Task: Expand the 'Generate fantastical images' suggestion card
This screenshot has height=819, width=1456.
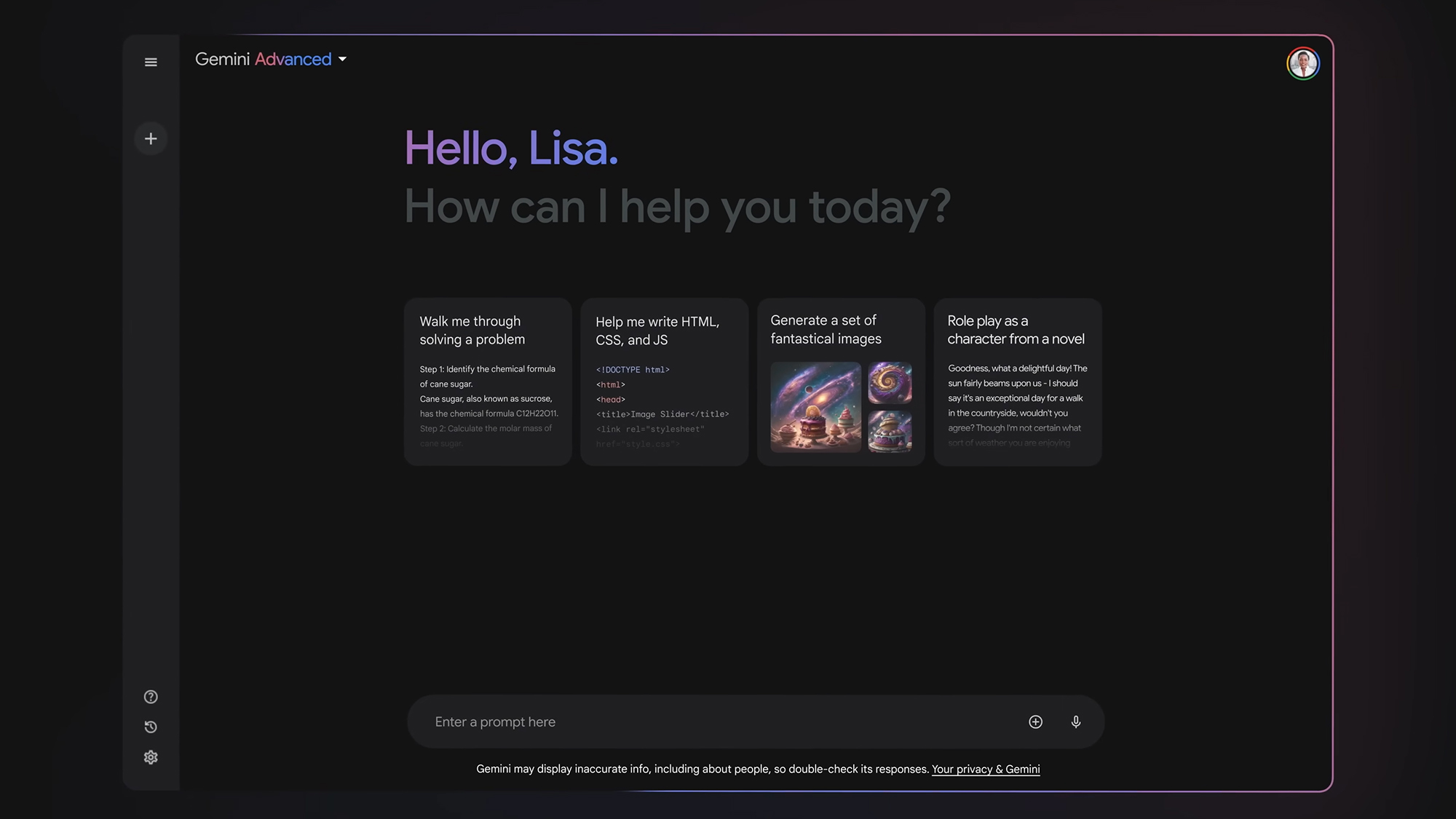Action: tap(840, 381)
